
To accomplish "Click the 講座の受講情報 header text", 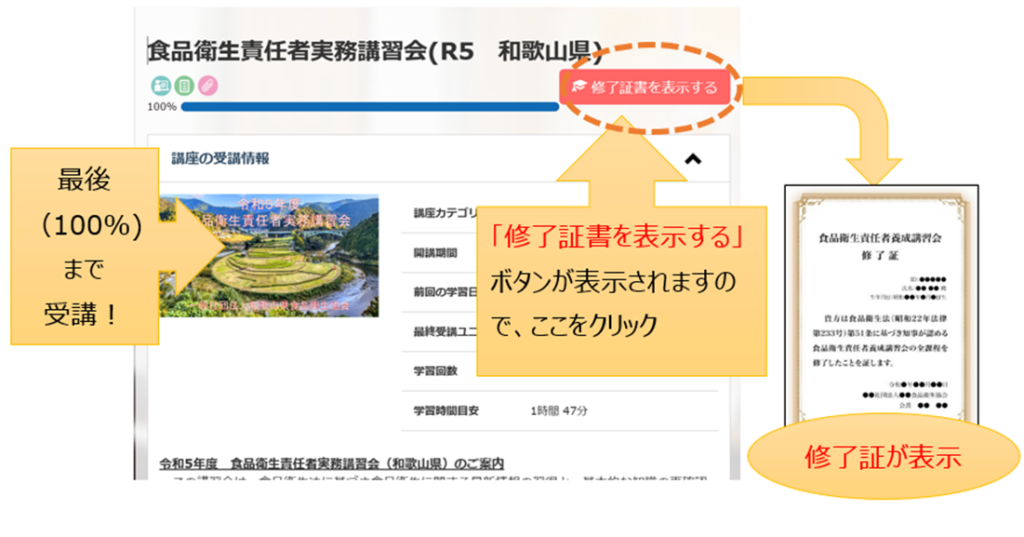I will pyautogui.click(x=220, y=158).
